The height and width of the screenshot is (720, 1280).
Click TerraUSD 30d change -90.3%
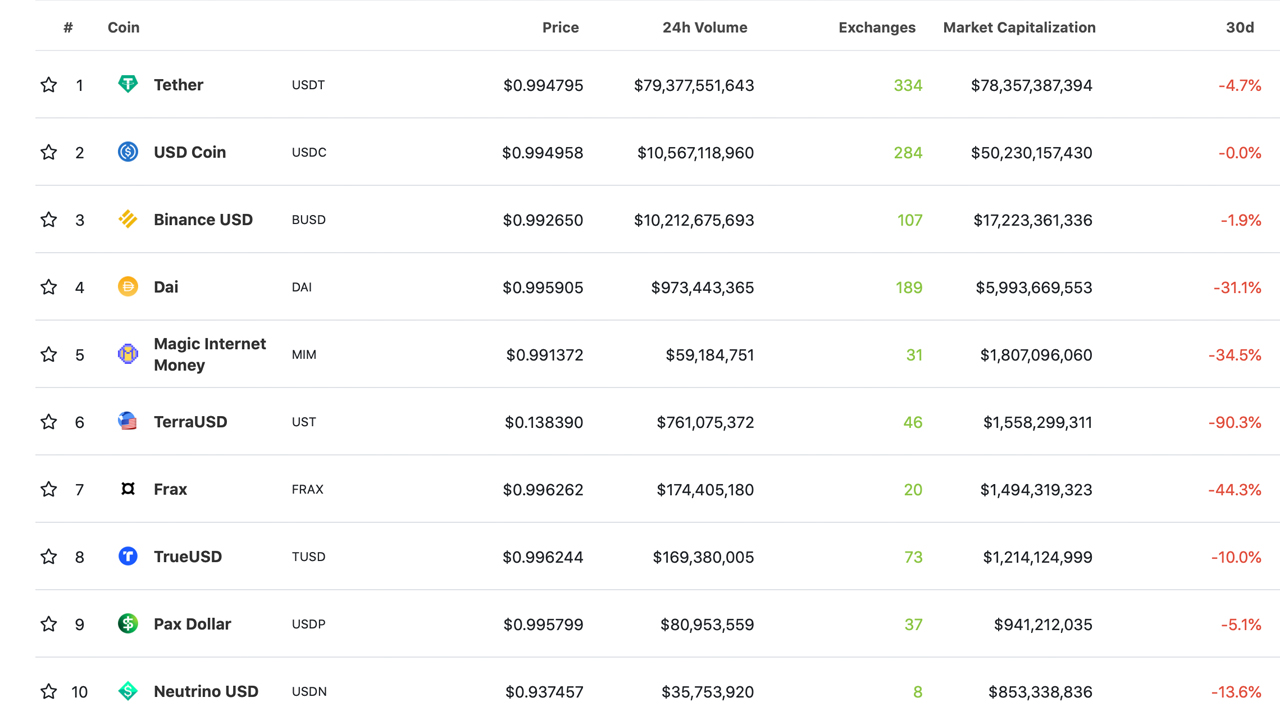[1235, 422]
